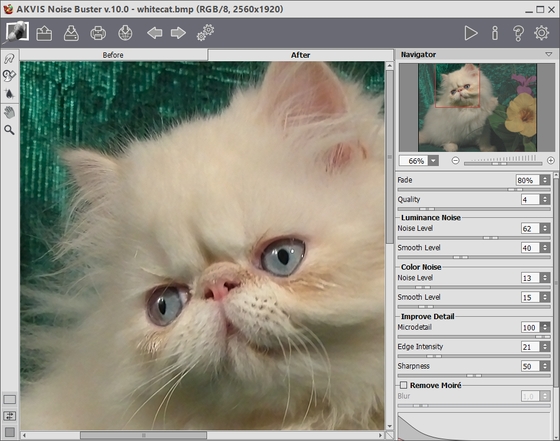The height and width of the screenshot is (441, 560).
Task: Enable the Remove Moiré checkbox
Action: pyautogui.click(x=403, y=385)
